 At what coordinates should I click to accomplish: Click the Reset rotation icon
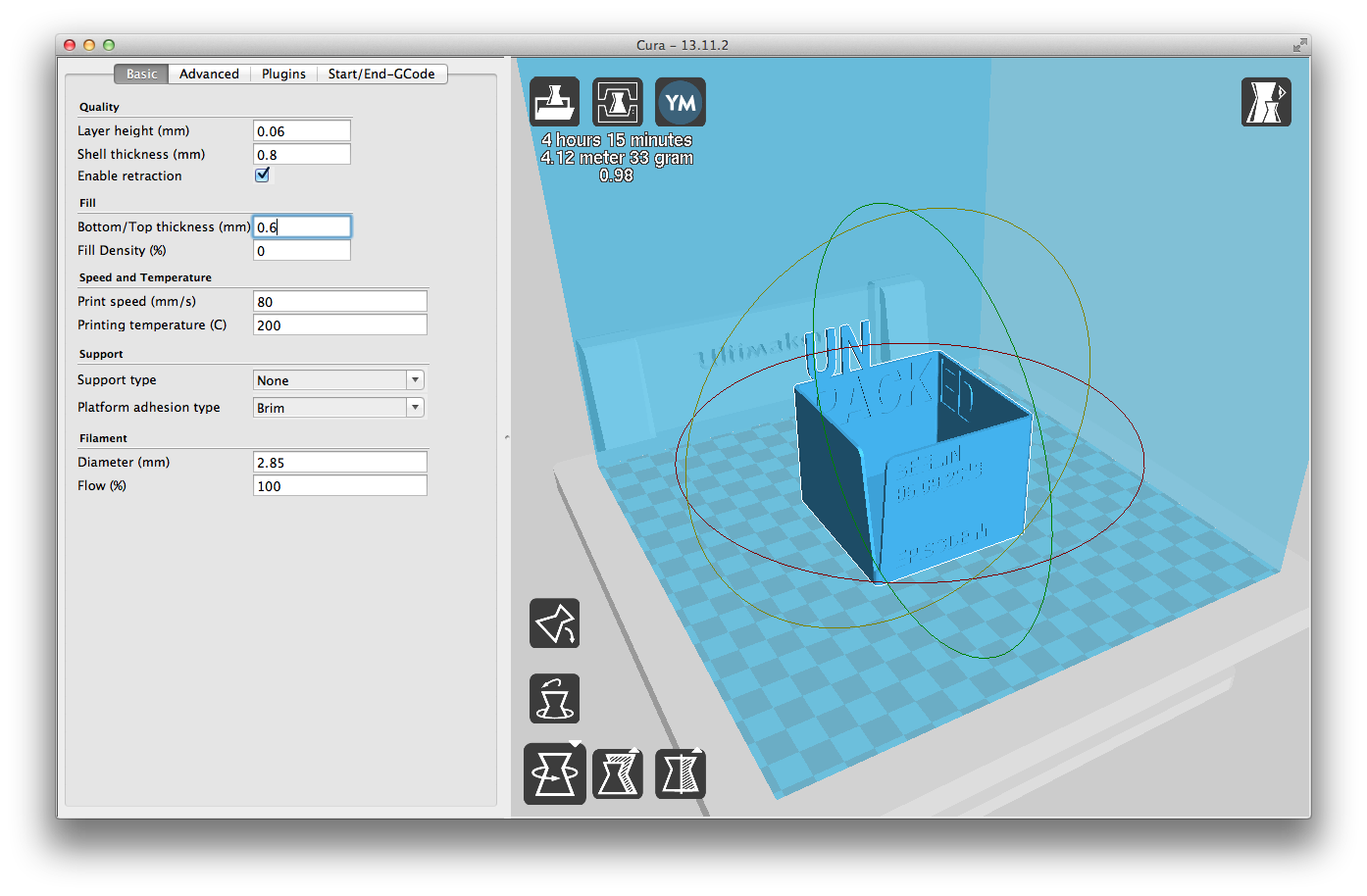tap(555, 623)
